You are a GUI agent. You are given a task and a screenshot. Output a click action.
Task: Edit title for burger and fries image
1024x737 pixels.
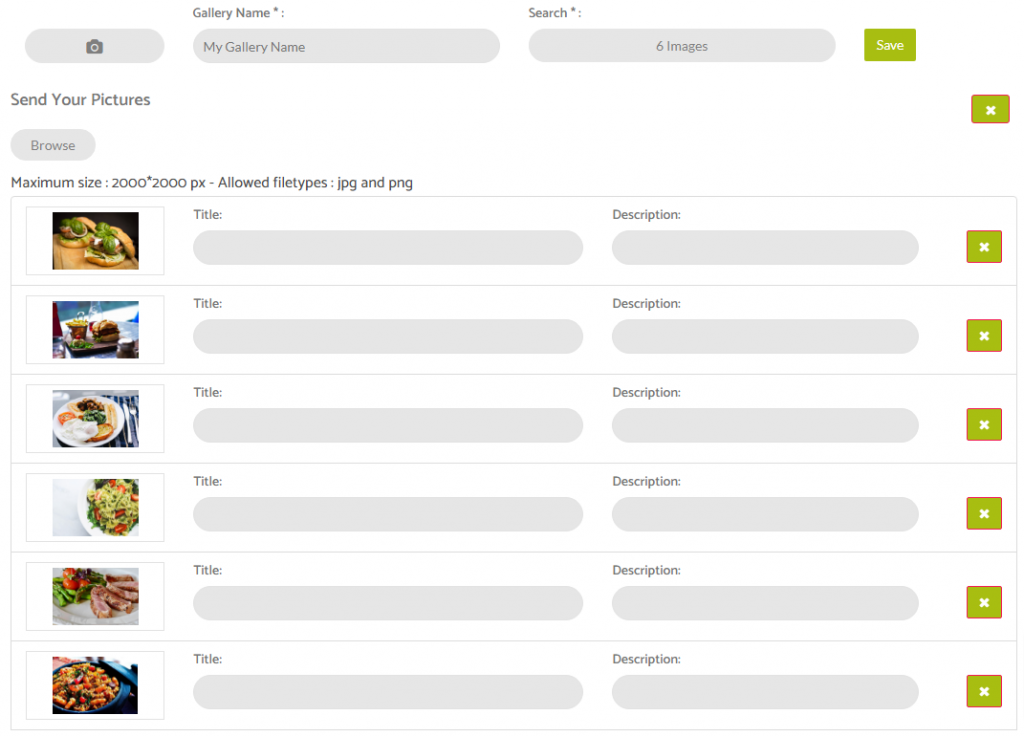[388, 336]
